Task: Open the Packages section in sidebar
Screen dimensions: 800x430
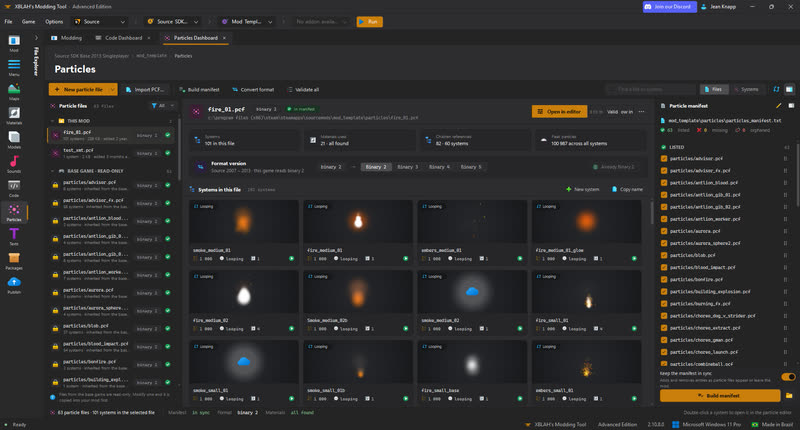Action: click(14, 261)
